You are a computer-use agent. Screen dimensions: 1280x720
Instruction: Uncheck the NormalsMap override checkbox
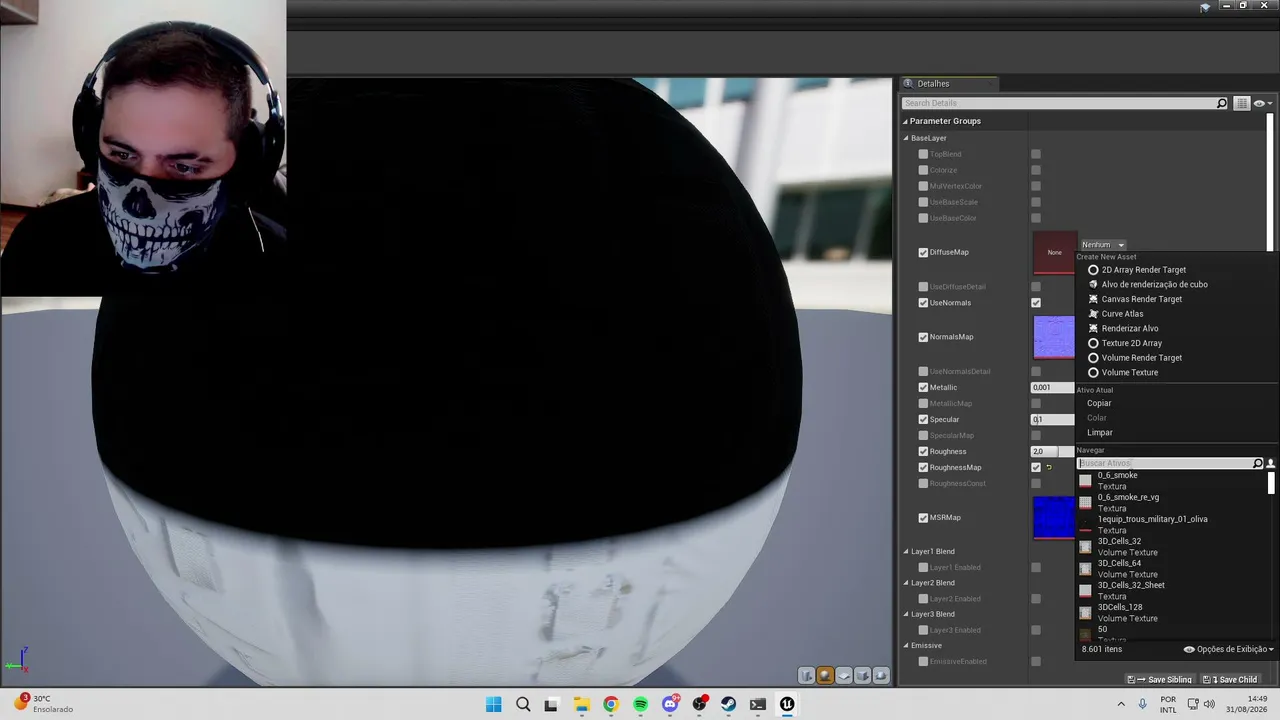pos(923,337)
